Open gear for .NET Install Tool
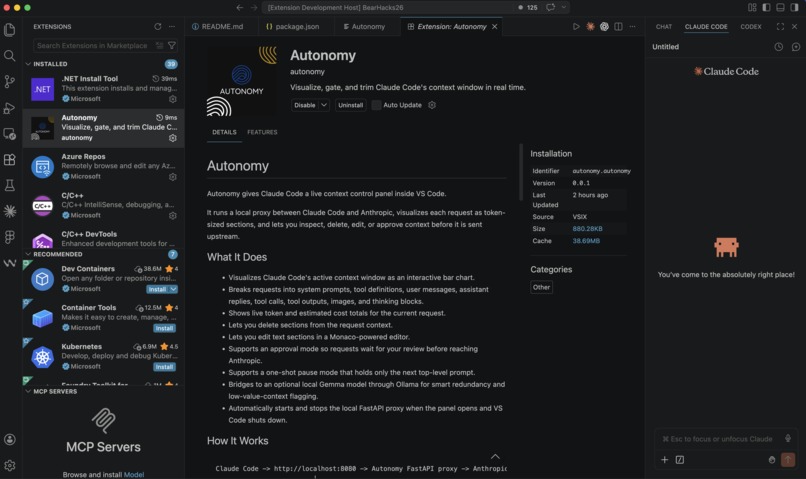This screenshot has width=806, height=479. tap(173, 99)
